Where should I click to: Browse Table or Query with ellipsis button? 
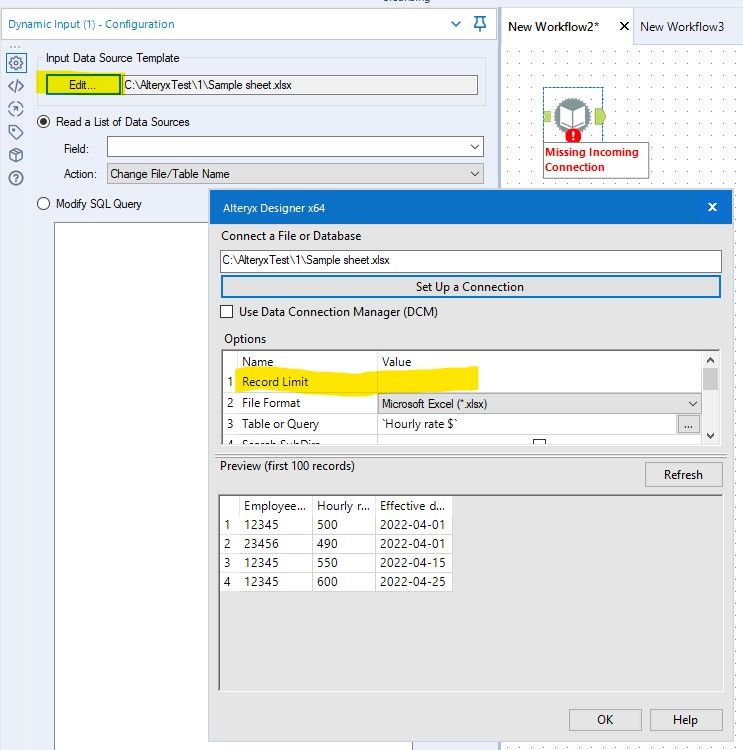688,424
